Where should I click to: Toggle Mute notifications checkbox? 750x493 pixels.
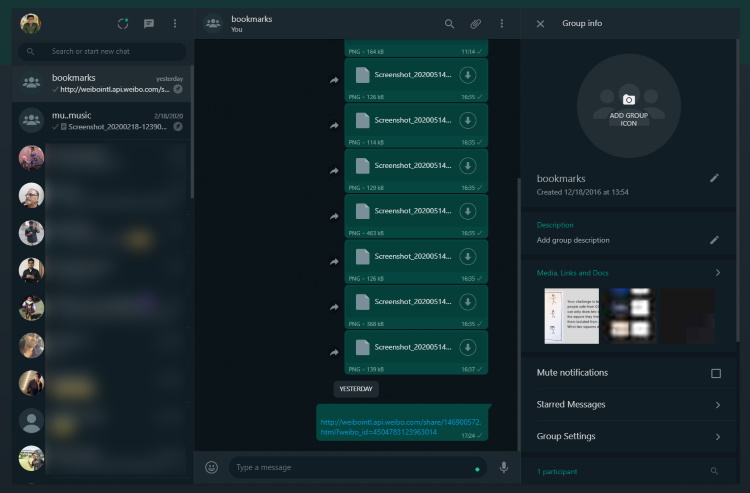point(715,373)
